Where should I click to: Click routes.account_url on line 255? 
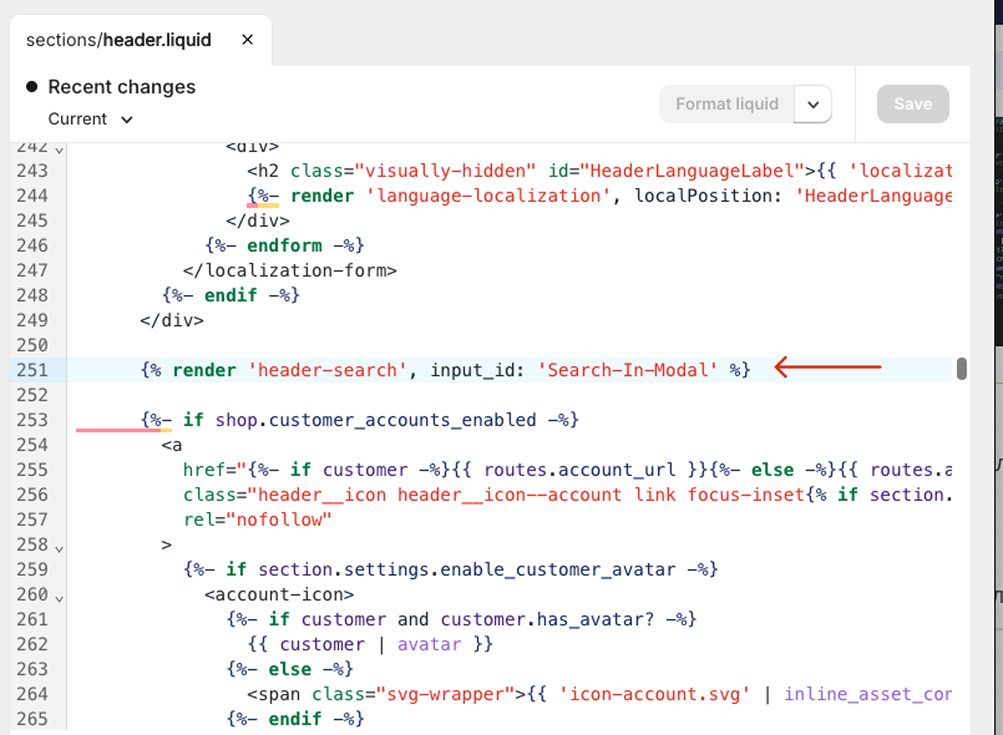point(580,470)
